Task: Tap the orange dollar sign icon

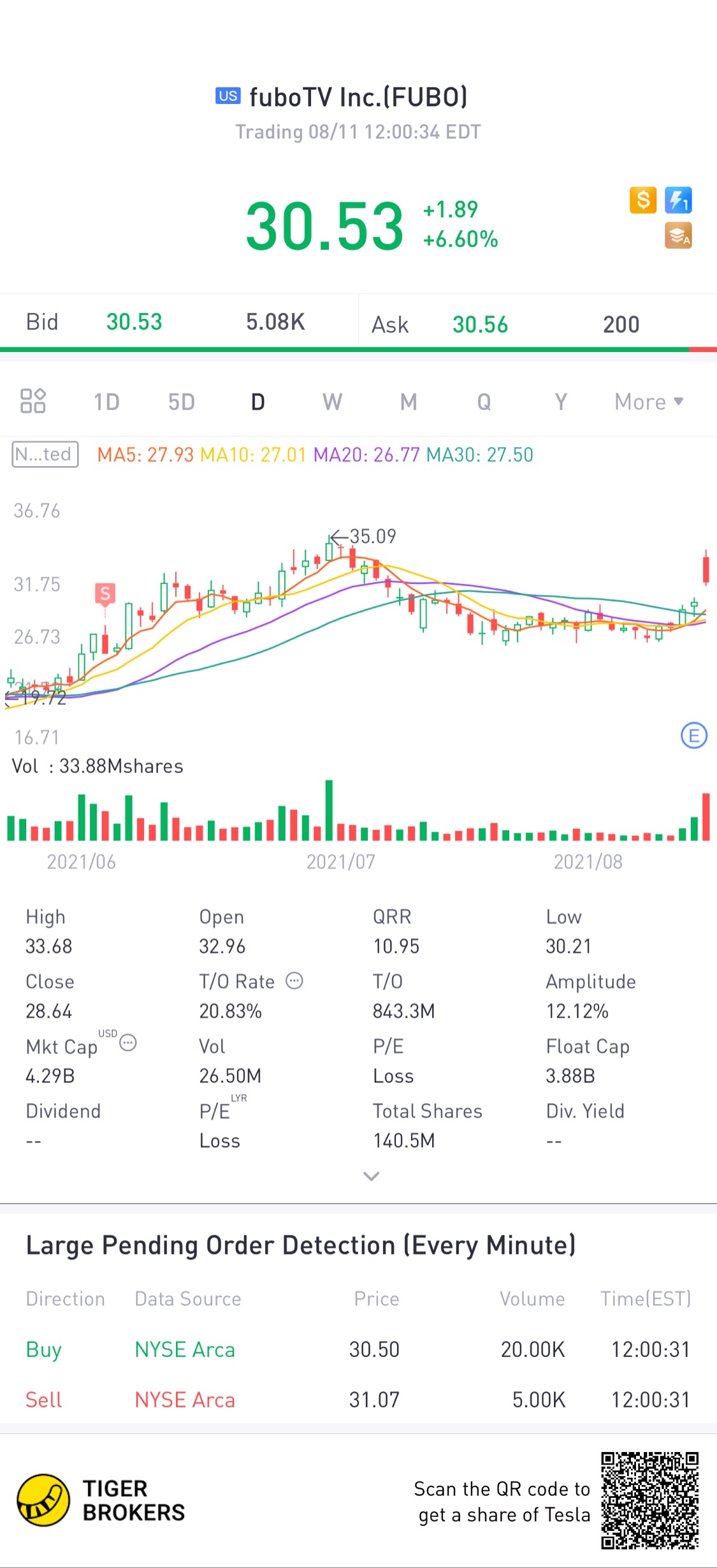Action: point(643,200)
